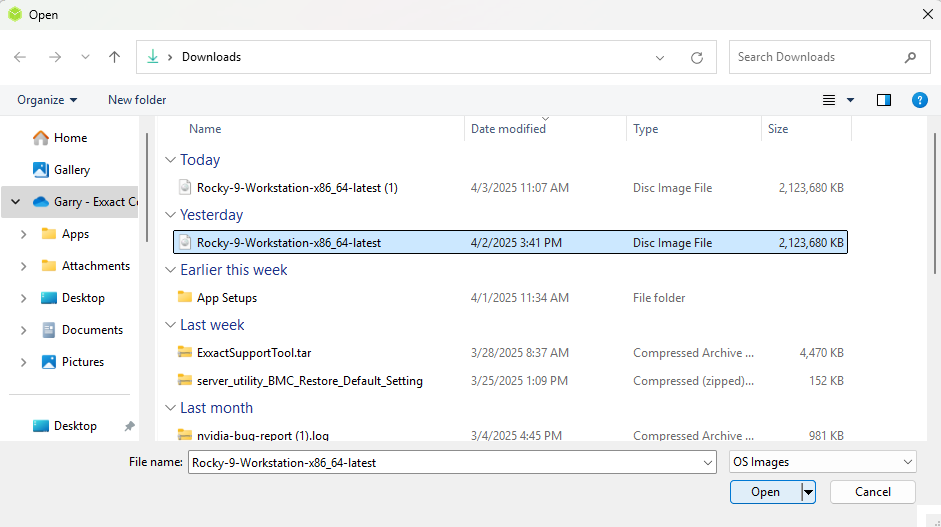Image resolution: width=941 pixels, height=527 pixels.
Task: Click the Cancel button
Action: coord(873,492)
